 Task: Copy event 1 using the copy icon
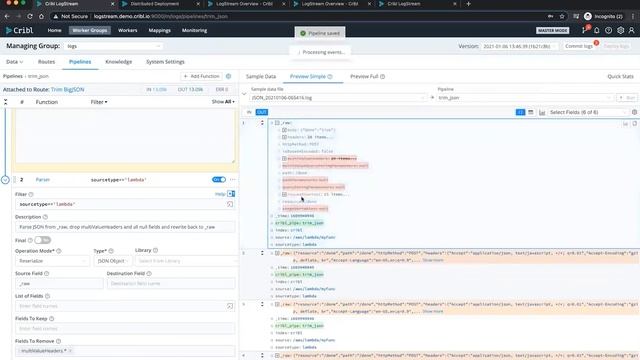[634, 123]
